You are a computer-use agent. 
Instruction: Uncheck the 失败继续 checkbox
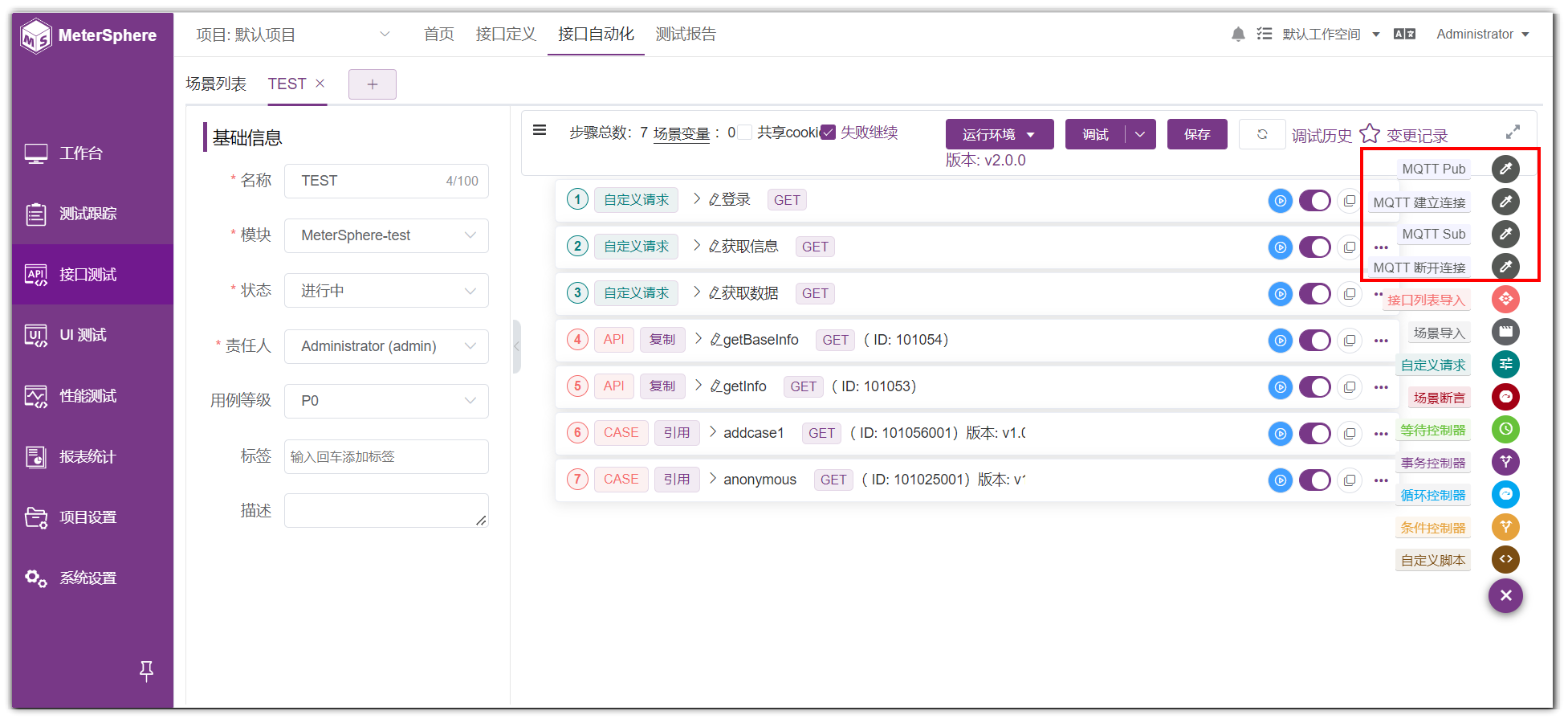click(828, 133)
